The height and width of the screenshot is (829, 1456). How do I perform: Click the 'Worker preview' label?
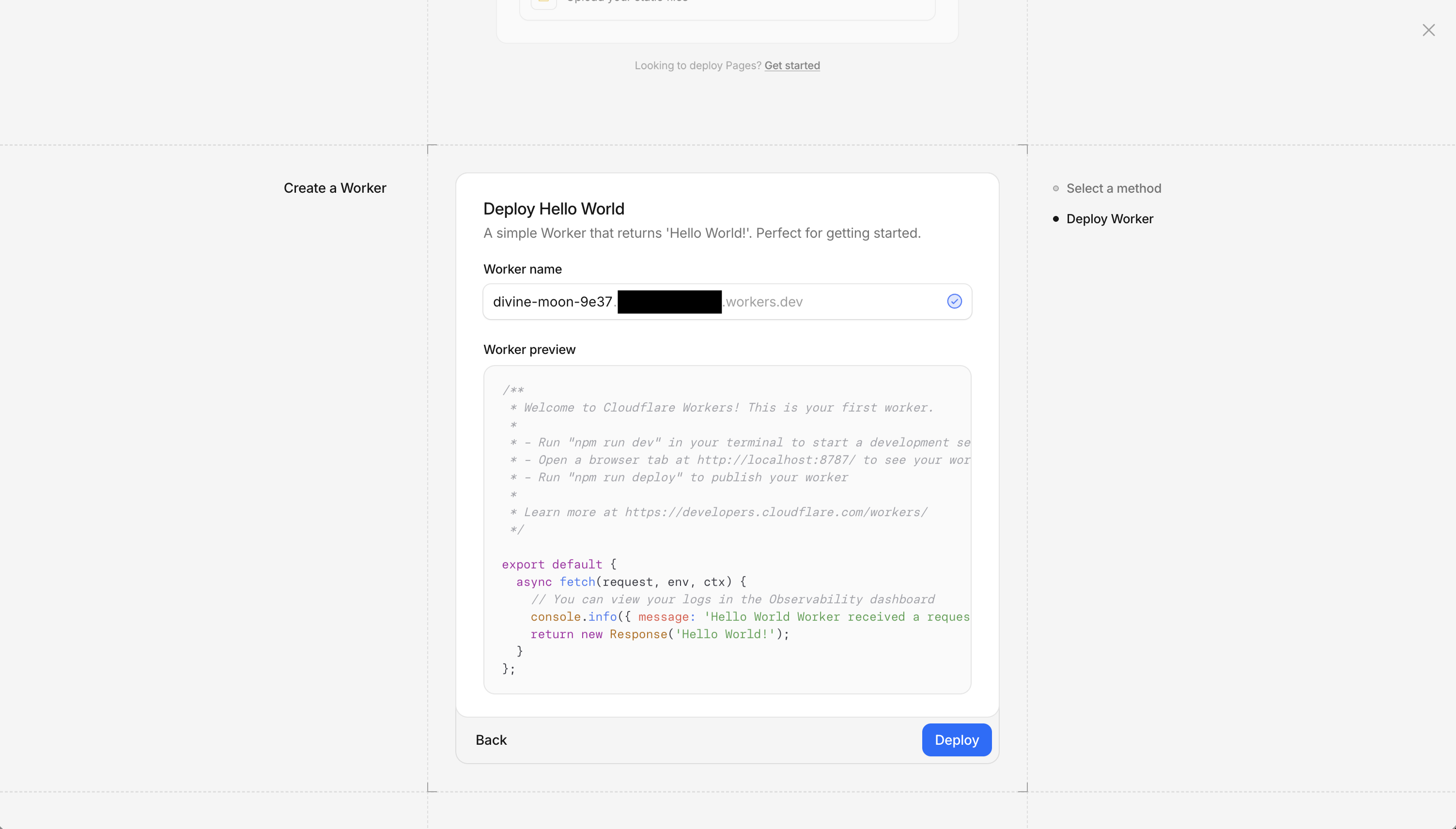click(528, 349)
